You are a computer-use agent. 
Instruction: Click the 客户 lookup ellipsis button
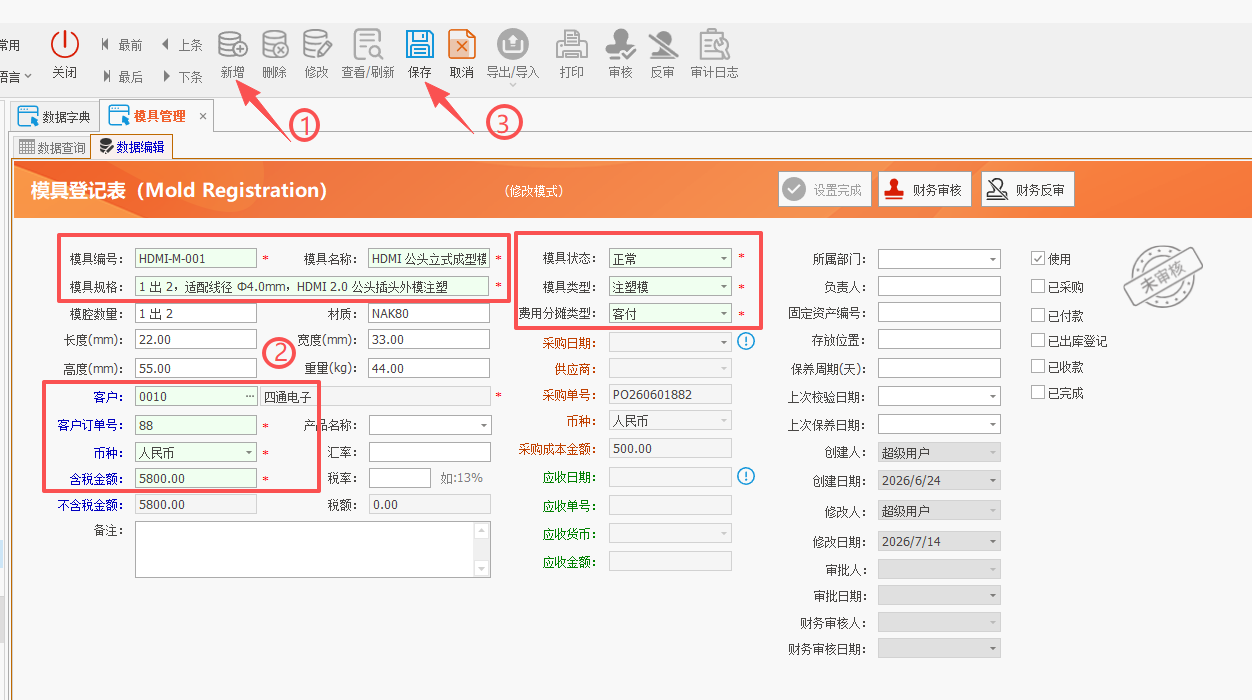point(250,396)
